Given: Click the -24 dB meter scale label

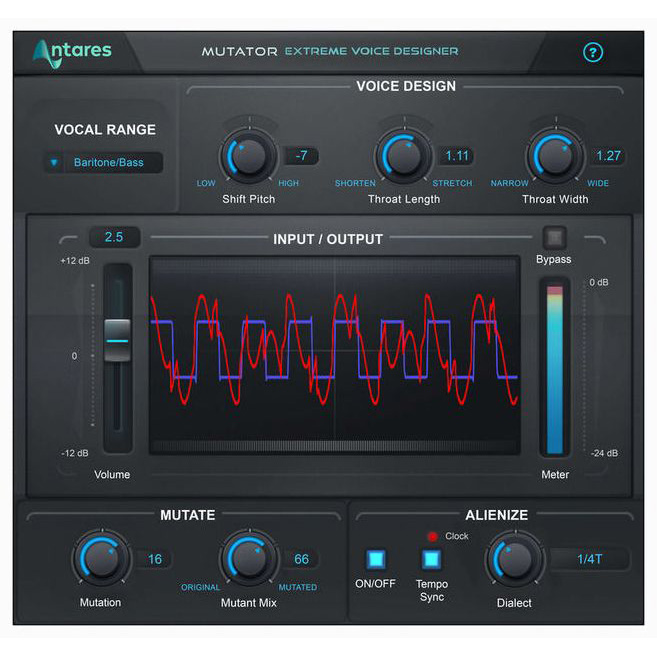Looking at the screenshot, I should pyautogui.click(x=604, y=453).
